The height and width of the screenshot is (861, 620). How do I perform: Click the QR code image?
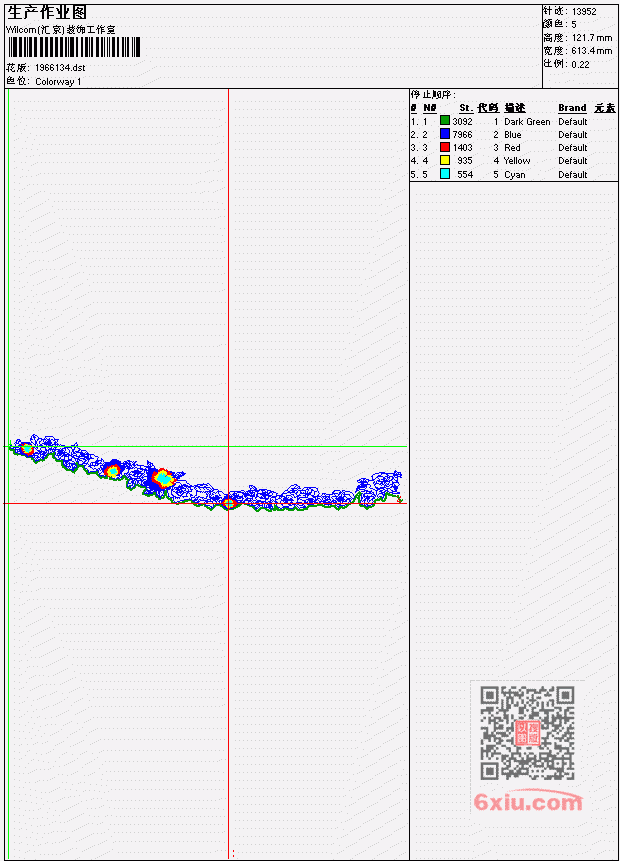(527, 732)
